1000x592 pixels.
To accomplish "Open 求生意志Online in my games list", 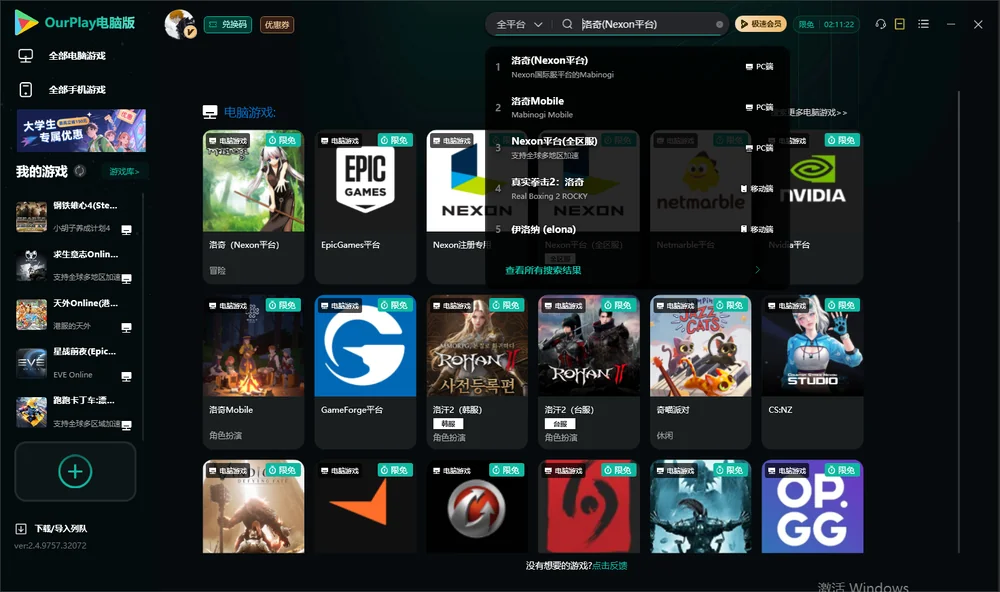I will pyautogui.click(x=75, y=265).
